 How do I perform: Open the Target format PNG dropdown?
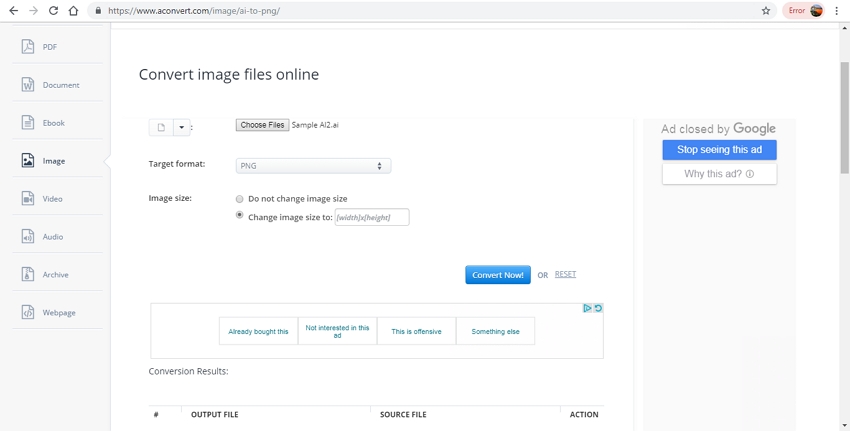click(313, 166)
